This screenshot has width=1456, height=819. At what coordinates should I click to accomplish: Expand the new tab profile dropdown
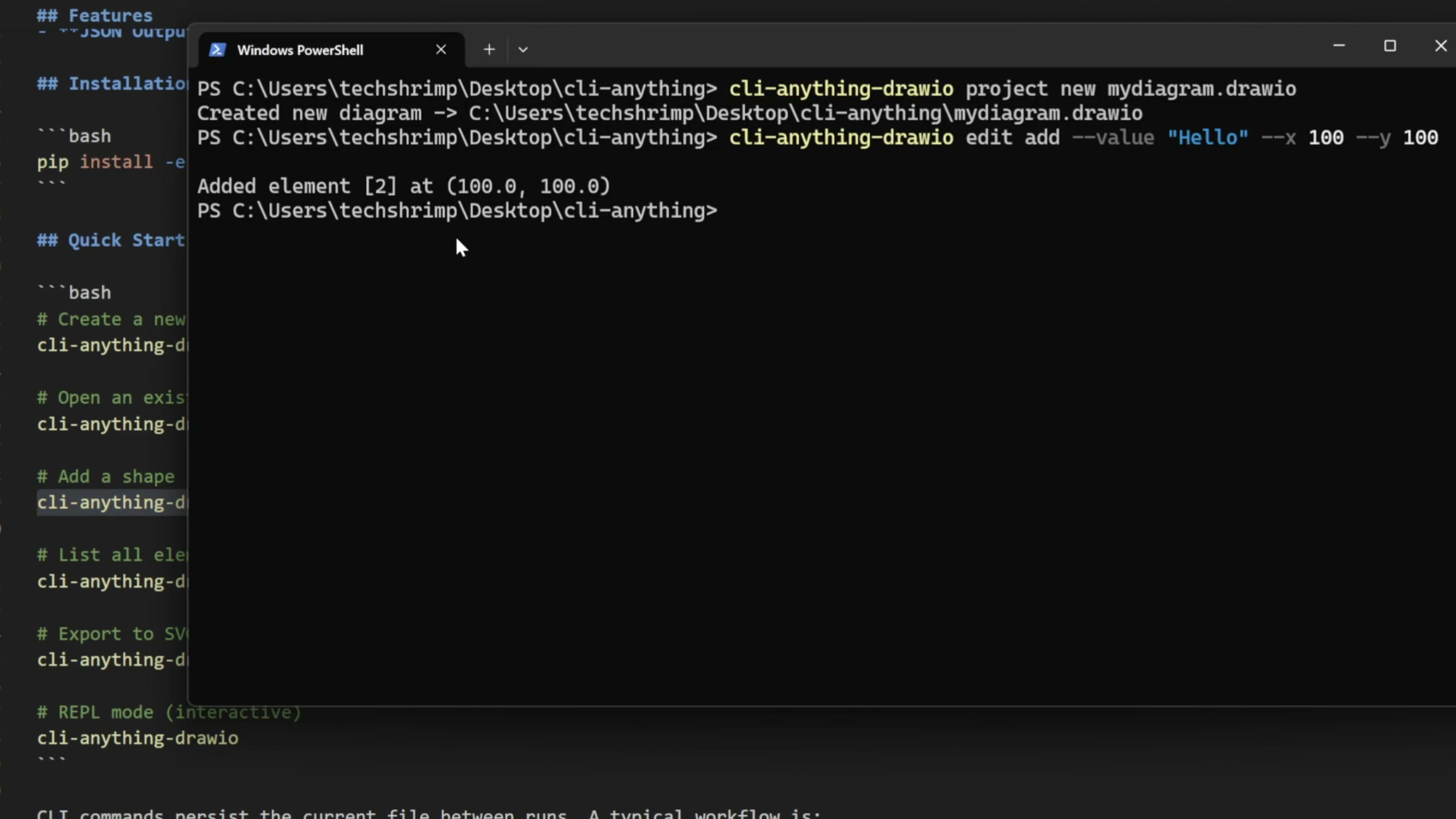(x=523, y=50)
